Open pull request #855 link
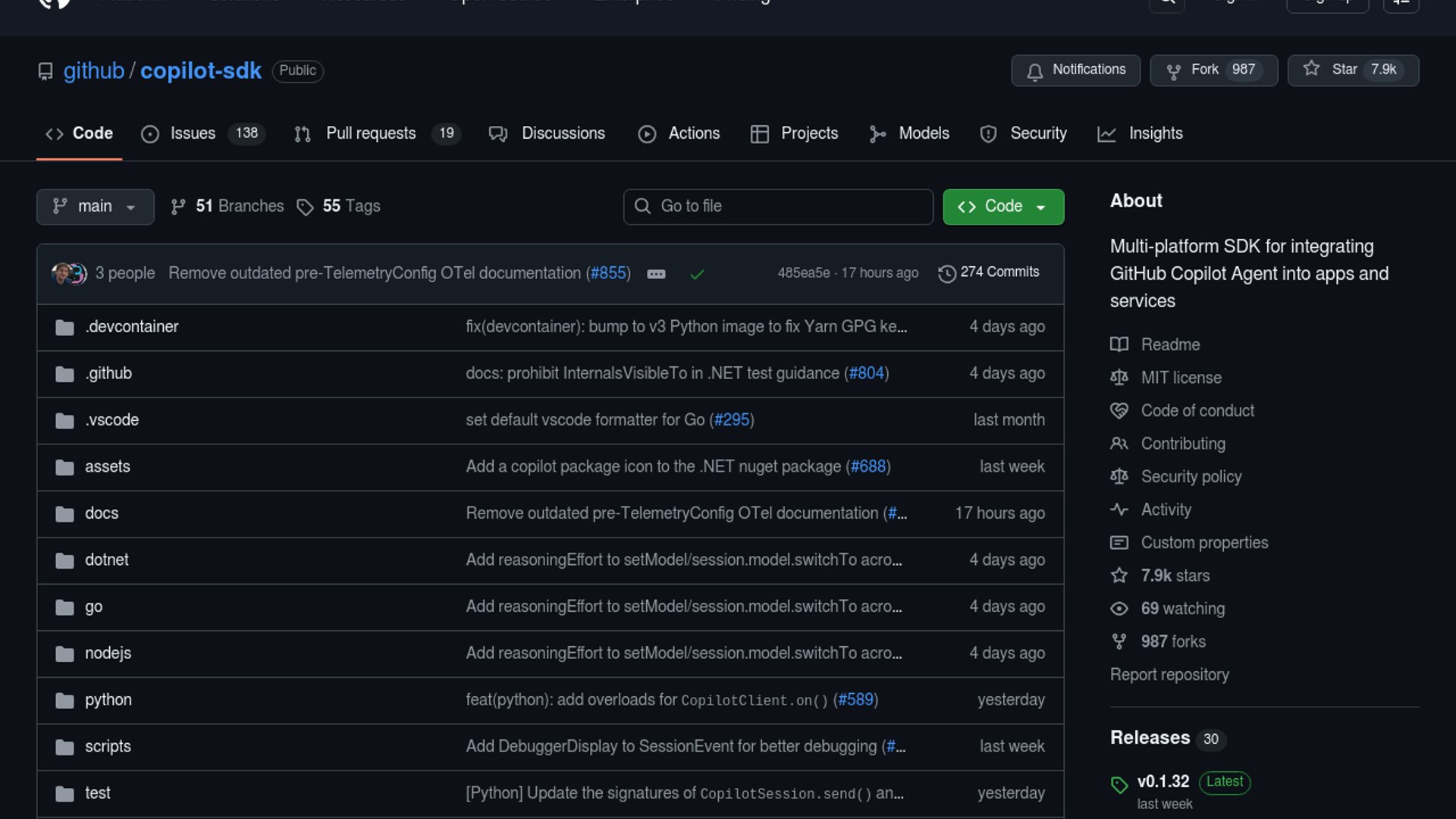 (608, 273)
